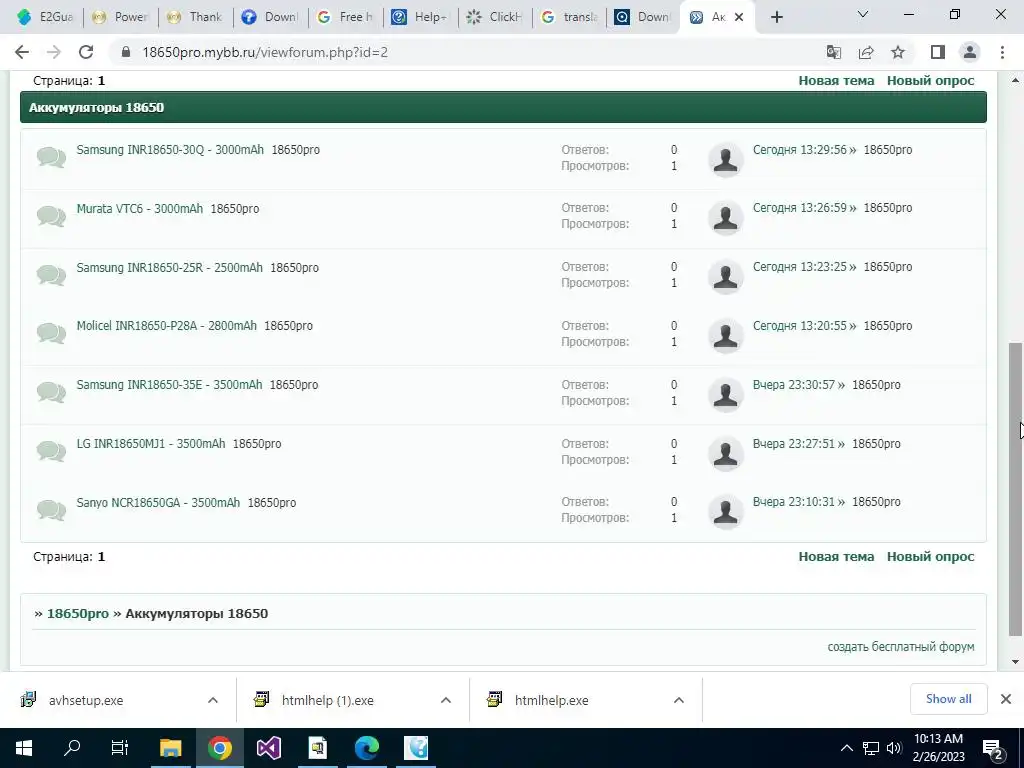Open the Molicel INR18650-P28A - 2800mAh topic
Viewport: 1024px width, 768px height.
click(x=167, y=326)
